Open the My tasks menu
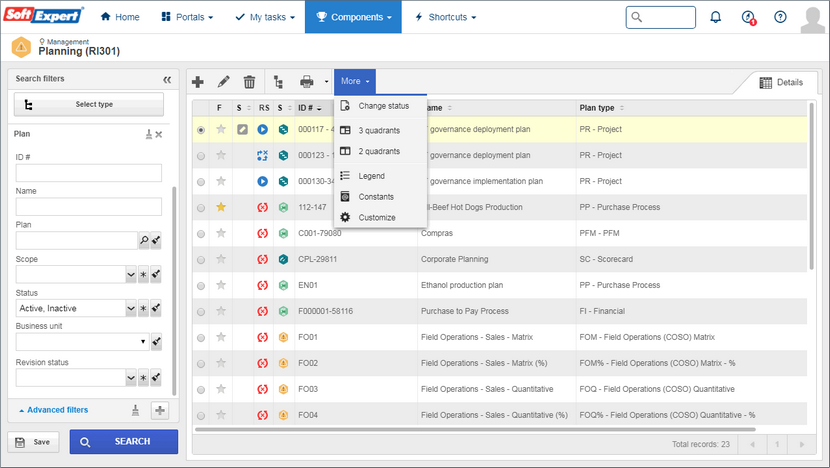 click(x=265, y=17)
